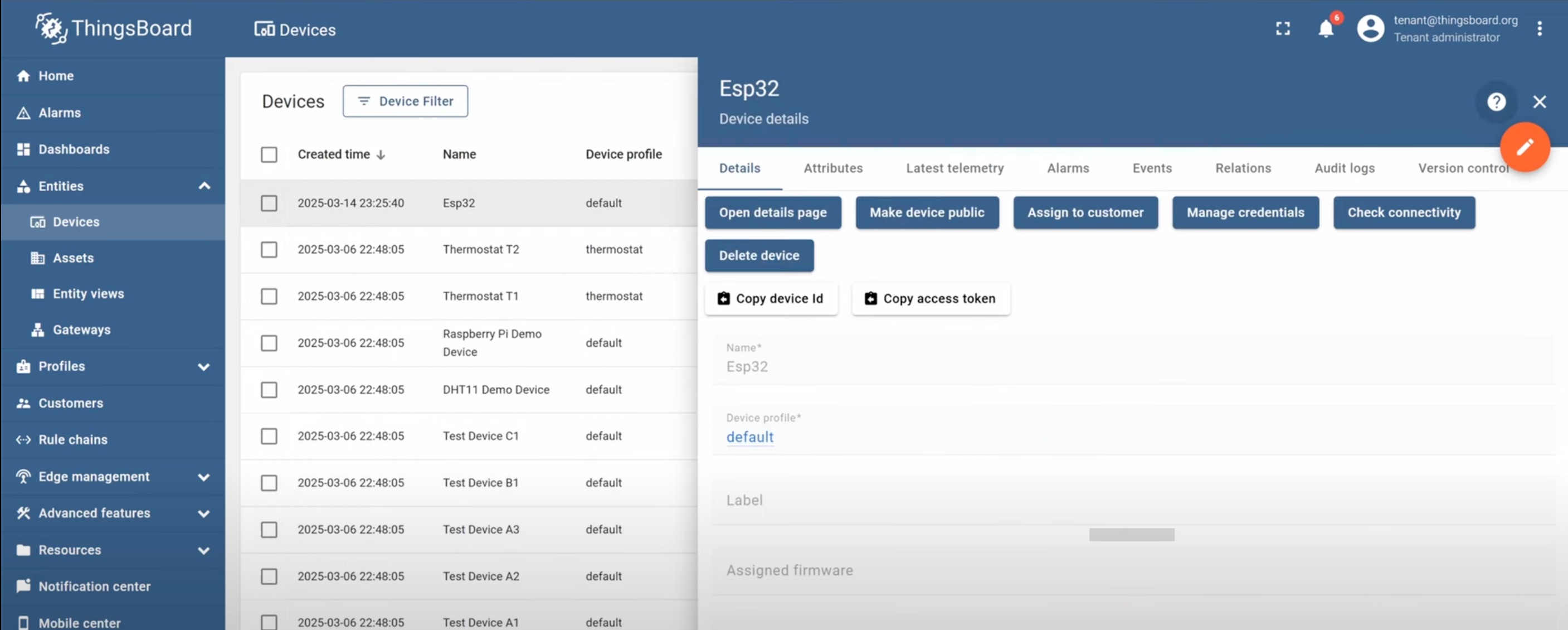
Task: Expand the Resources section chevron
Action: (204, 551)
